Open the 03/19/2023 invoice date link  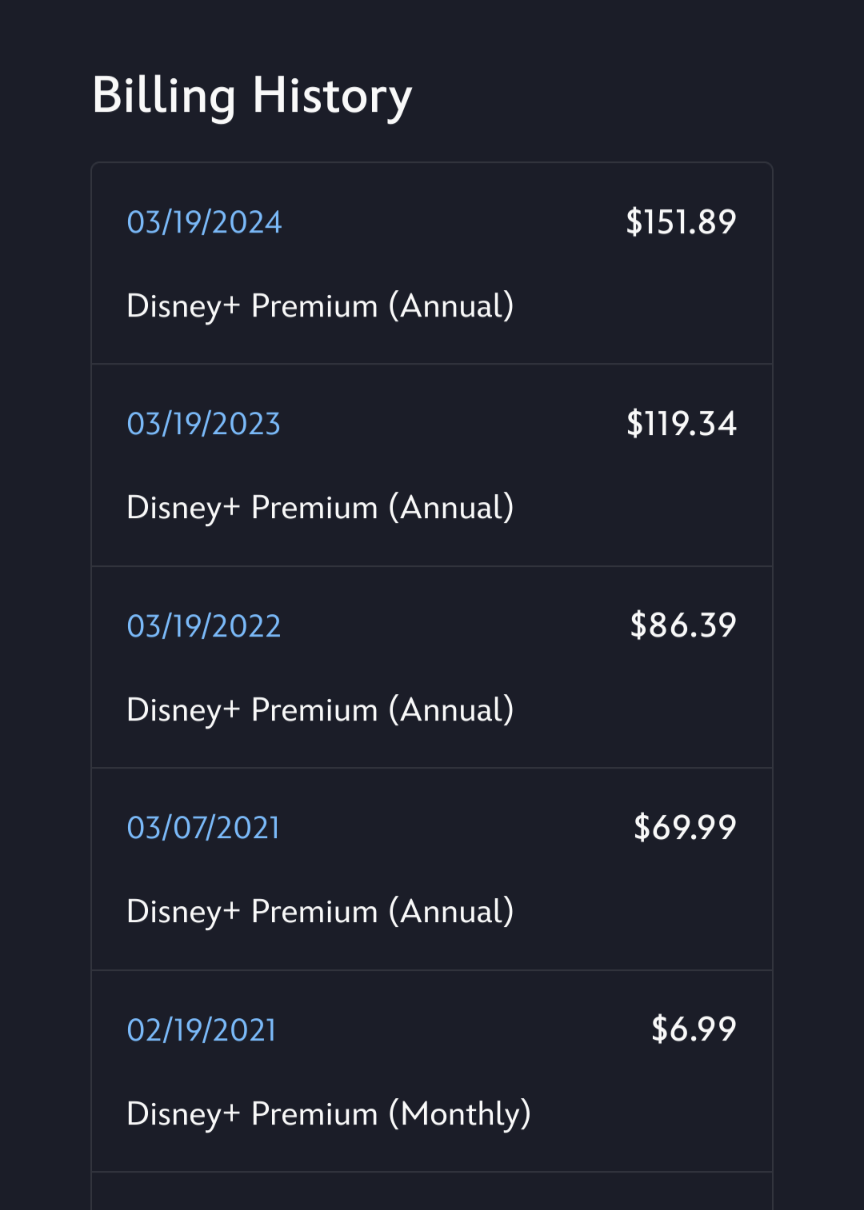point(203,424)
